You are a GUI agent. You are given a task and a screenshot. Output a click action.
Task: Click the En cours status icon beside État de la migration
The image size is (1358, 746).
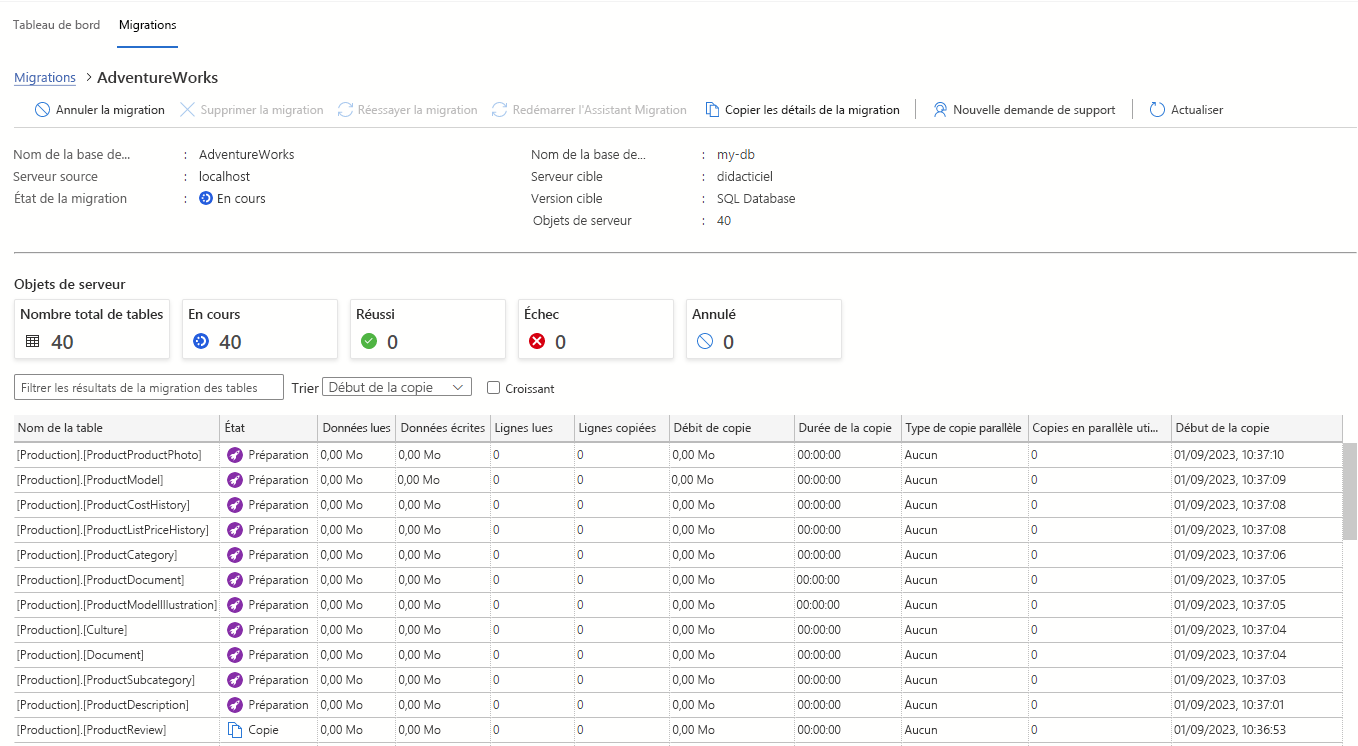point(206,198)
